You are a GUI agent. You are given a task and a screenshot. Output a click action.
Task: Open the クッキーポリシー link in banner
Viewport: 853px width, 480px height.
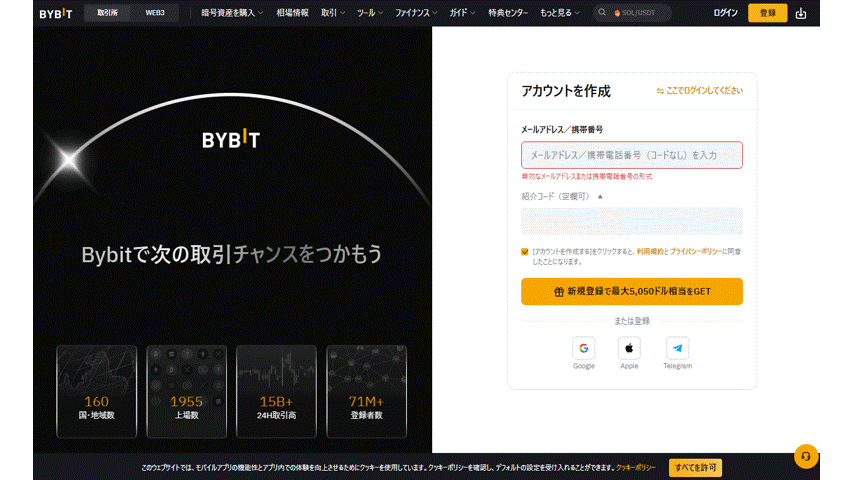pos(636,467)
